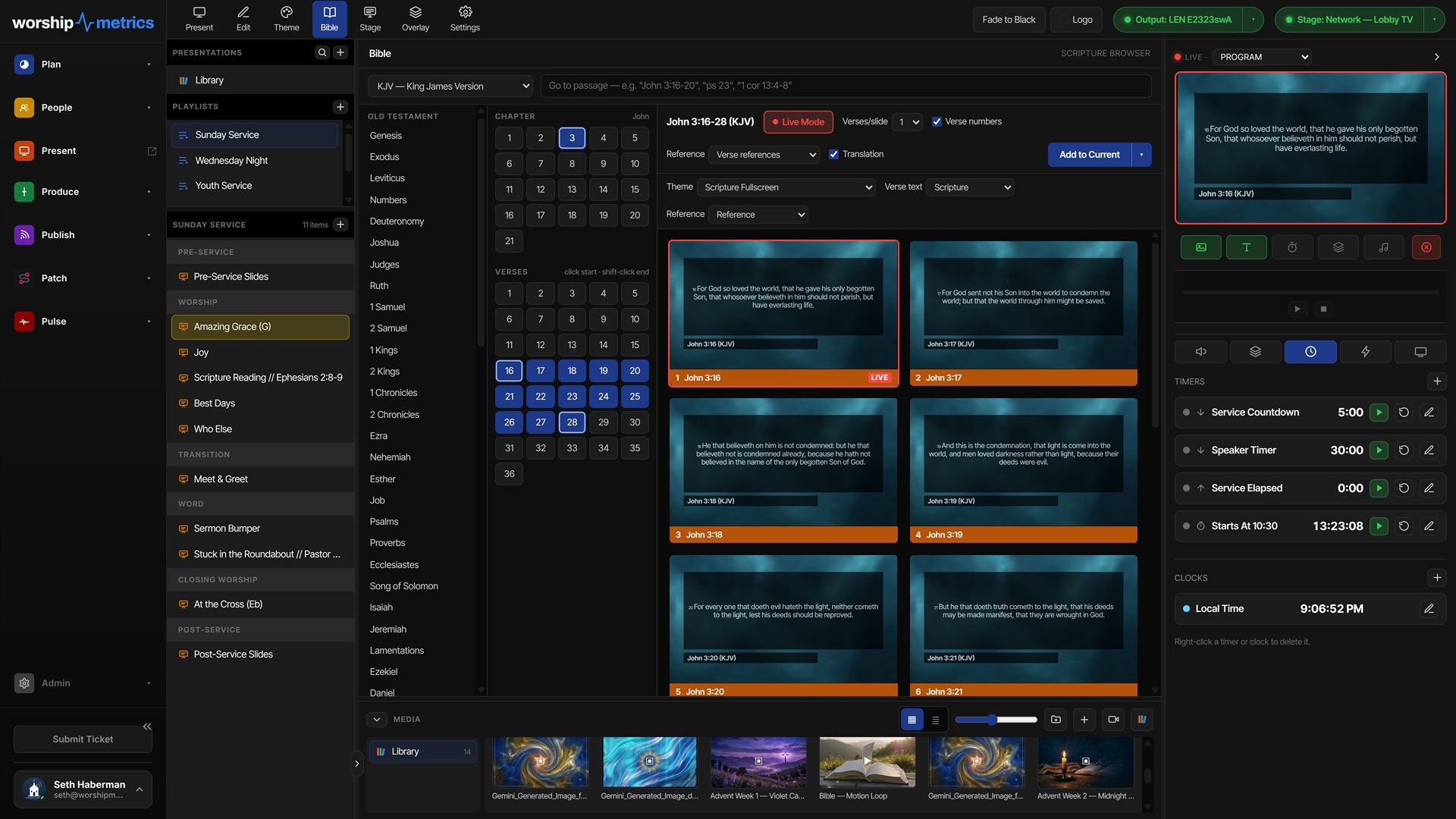Click Submit Ticket button

pyautogui.click(x=83, y=739)
